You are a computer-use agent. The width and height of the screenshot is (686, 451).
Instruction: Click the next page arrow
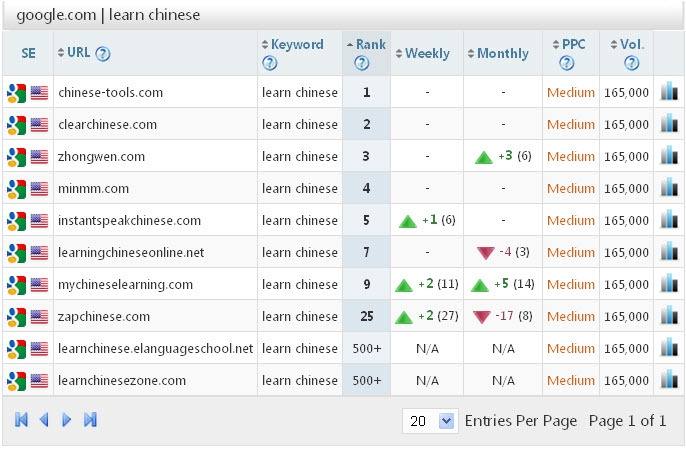click(x=67, y=420)
